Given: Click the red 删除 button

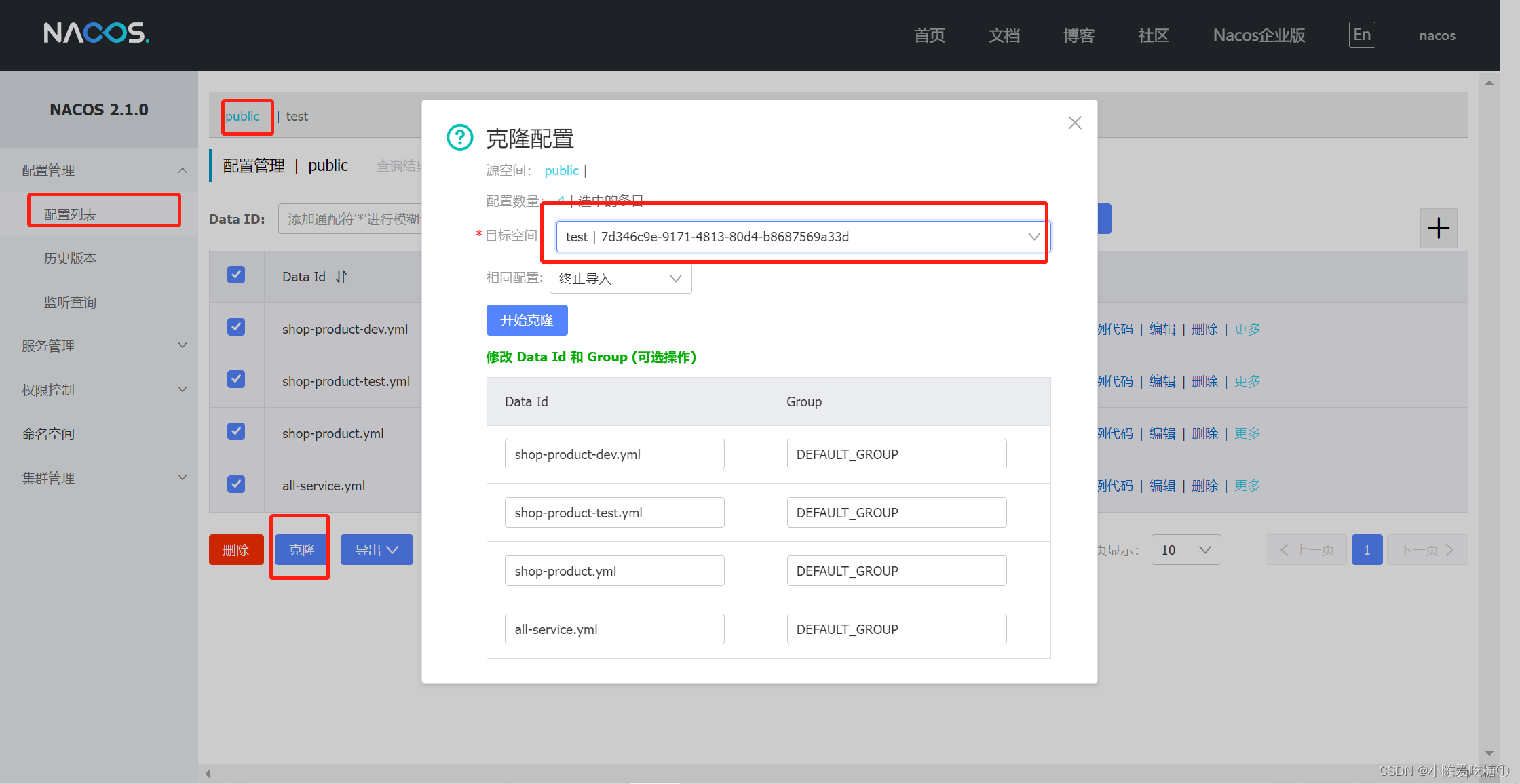Looking at the screenshot, I should click(x=236, y=550).
